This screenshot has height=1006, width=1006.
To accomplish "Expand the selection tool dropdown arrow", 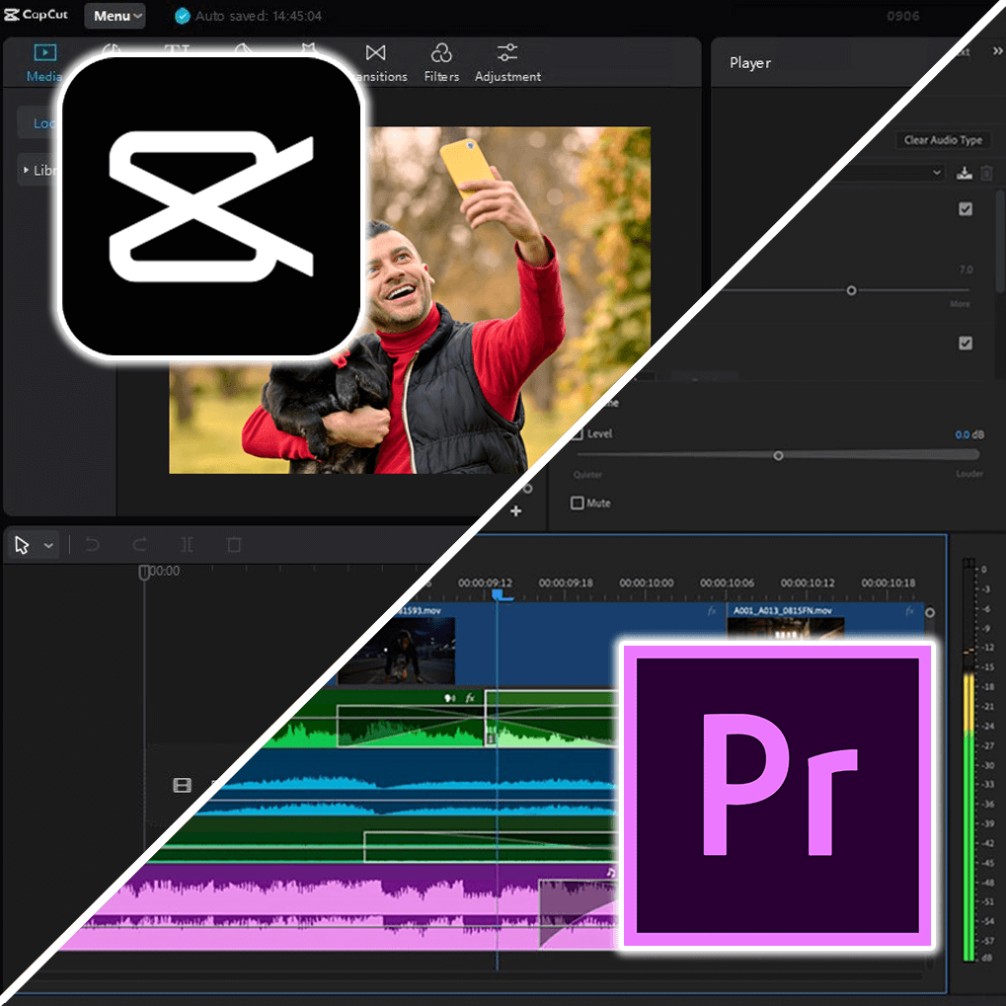I will pyautogui.click(x=49, y=546).
